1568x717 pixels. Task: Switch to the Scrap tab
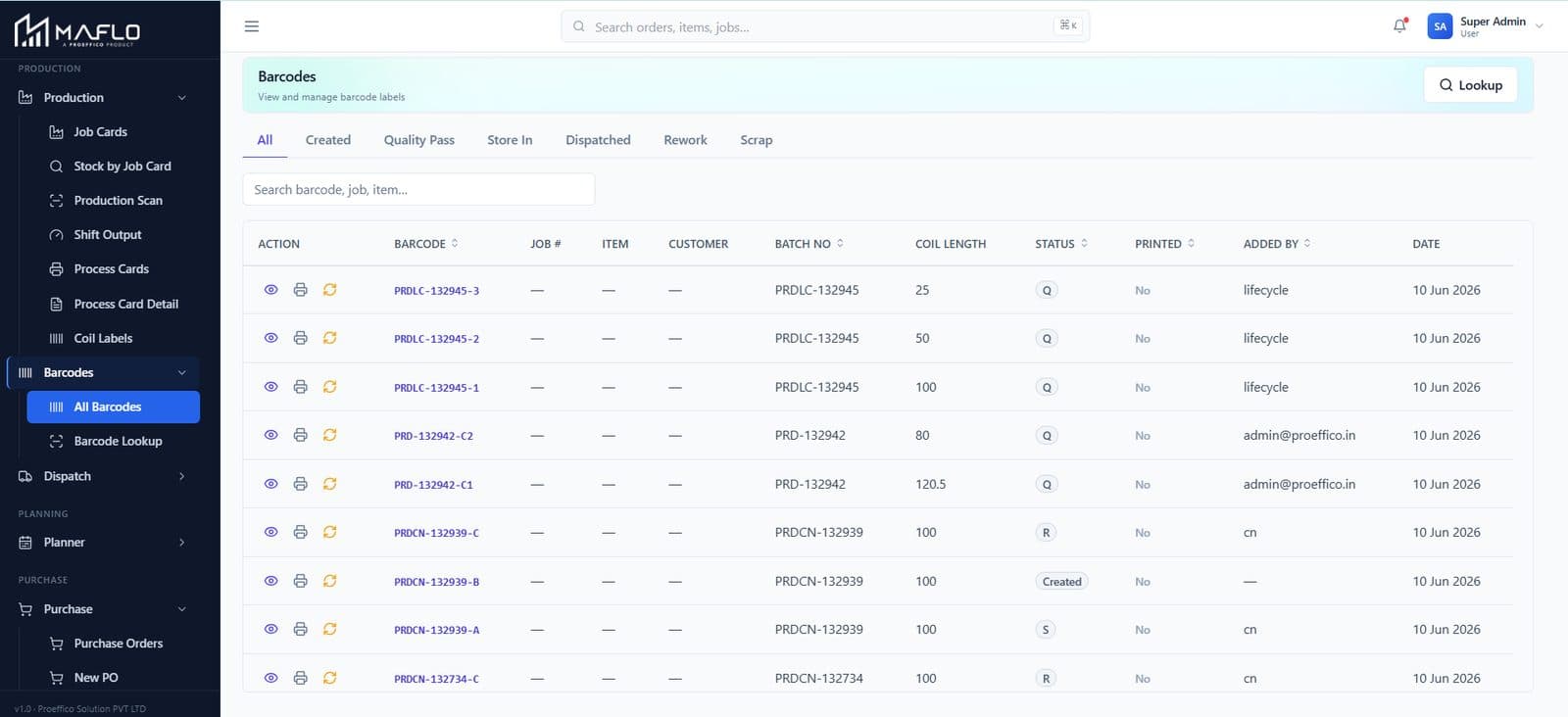[x=757, y=140]
